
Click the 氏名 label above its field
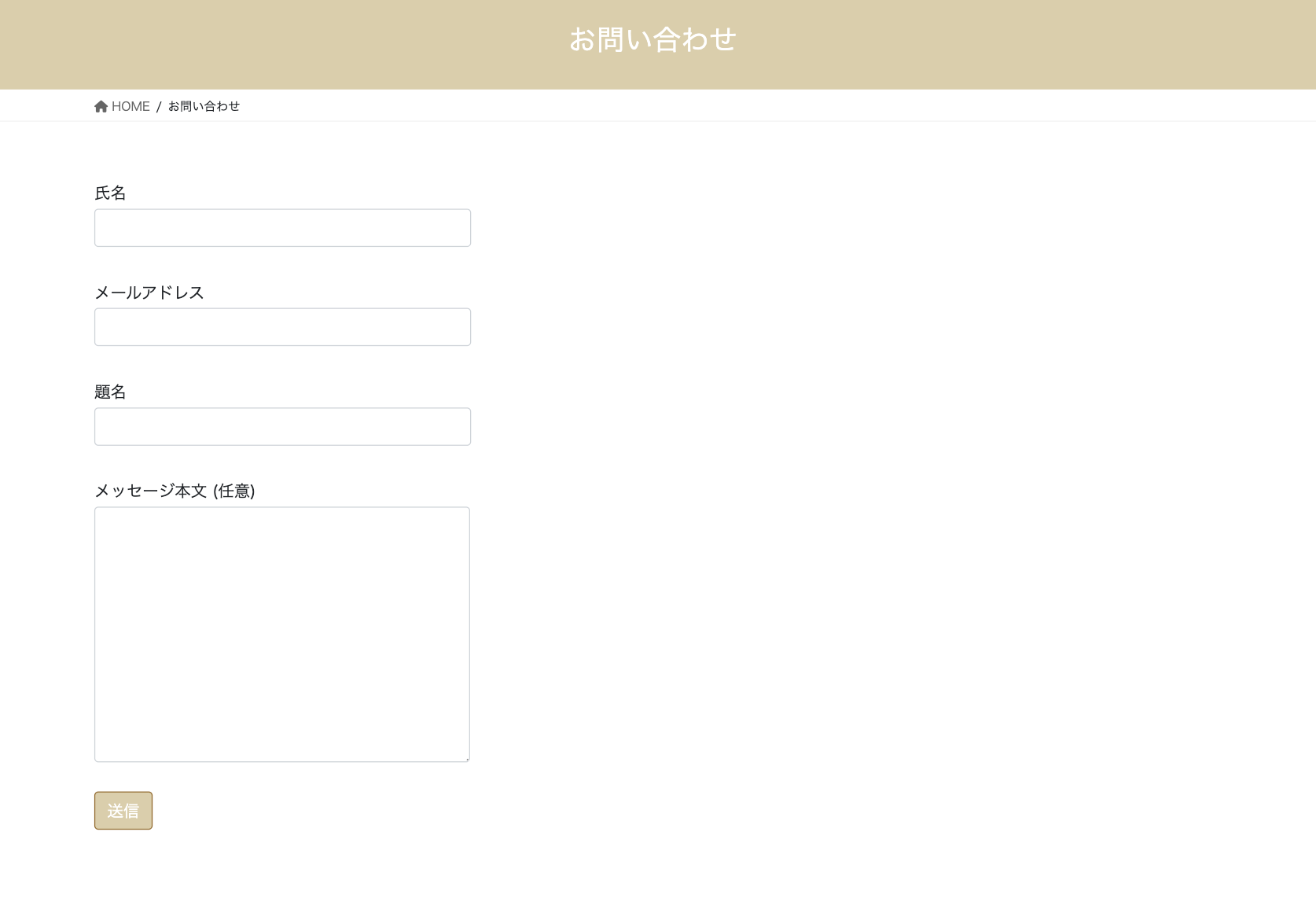[x=110, y=193]
